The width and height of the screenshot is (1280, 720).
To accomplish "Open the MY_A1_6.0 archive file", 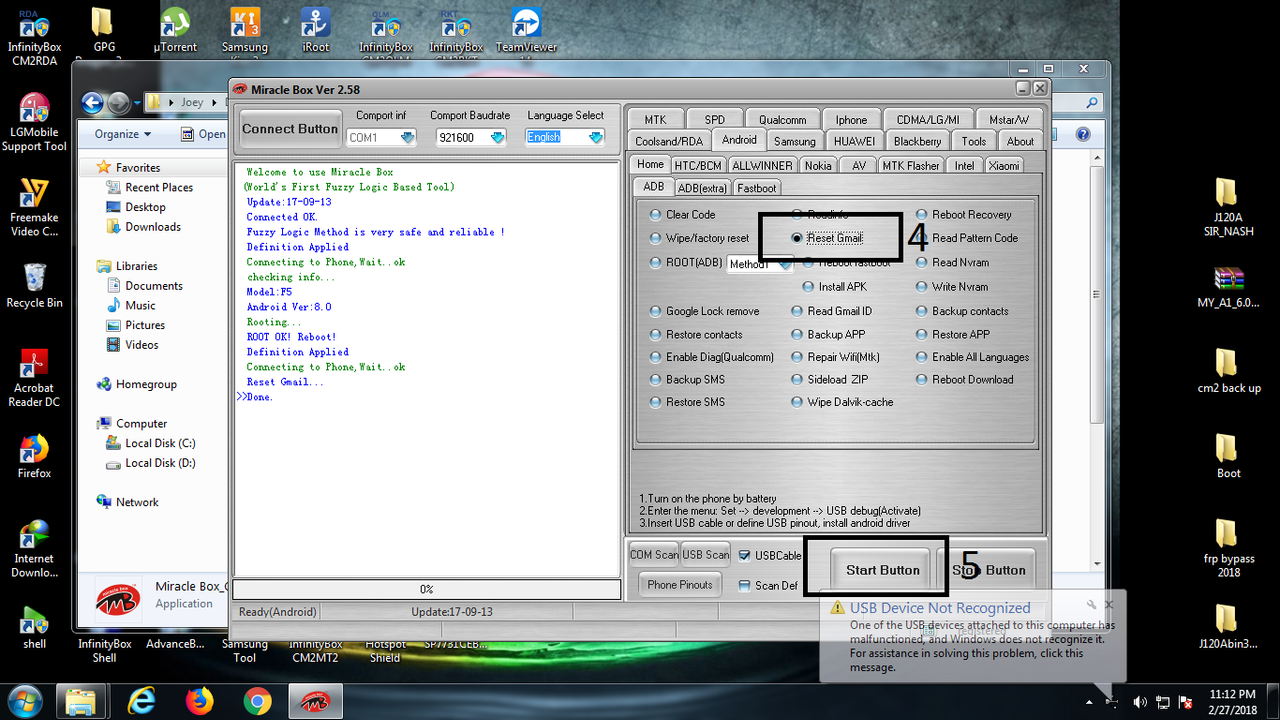I will (1228, 287).
